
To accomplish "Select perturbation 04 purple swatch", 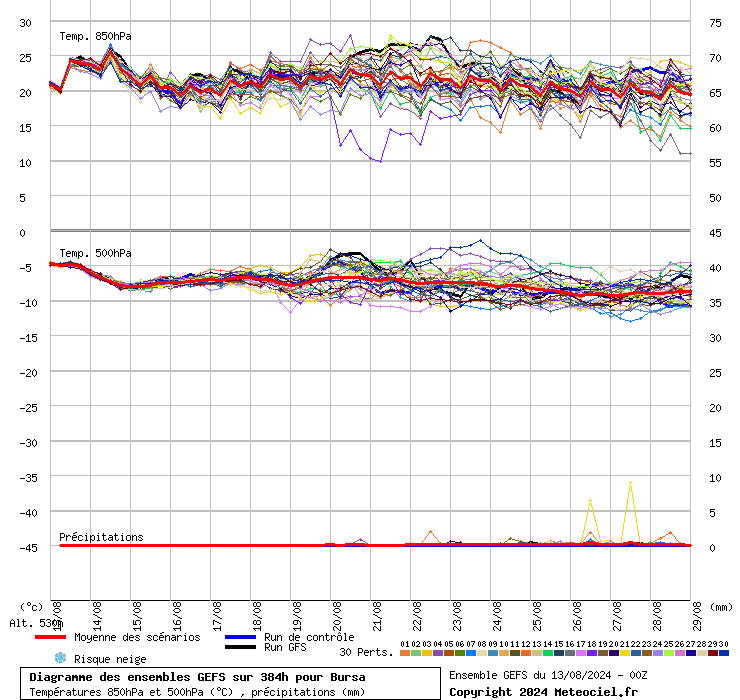I will point(438,653).
